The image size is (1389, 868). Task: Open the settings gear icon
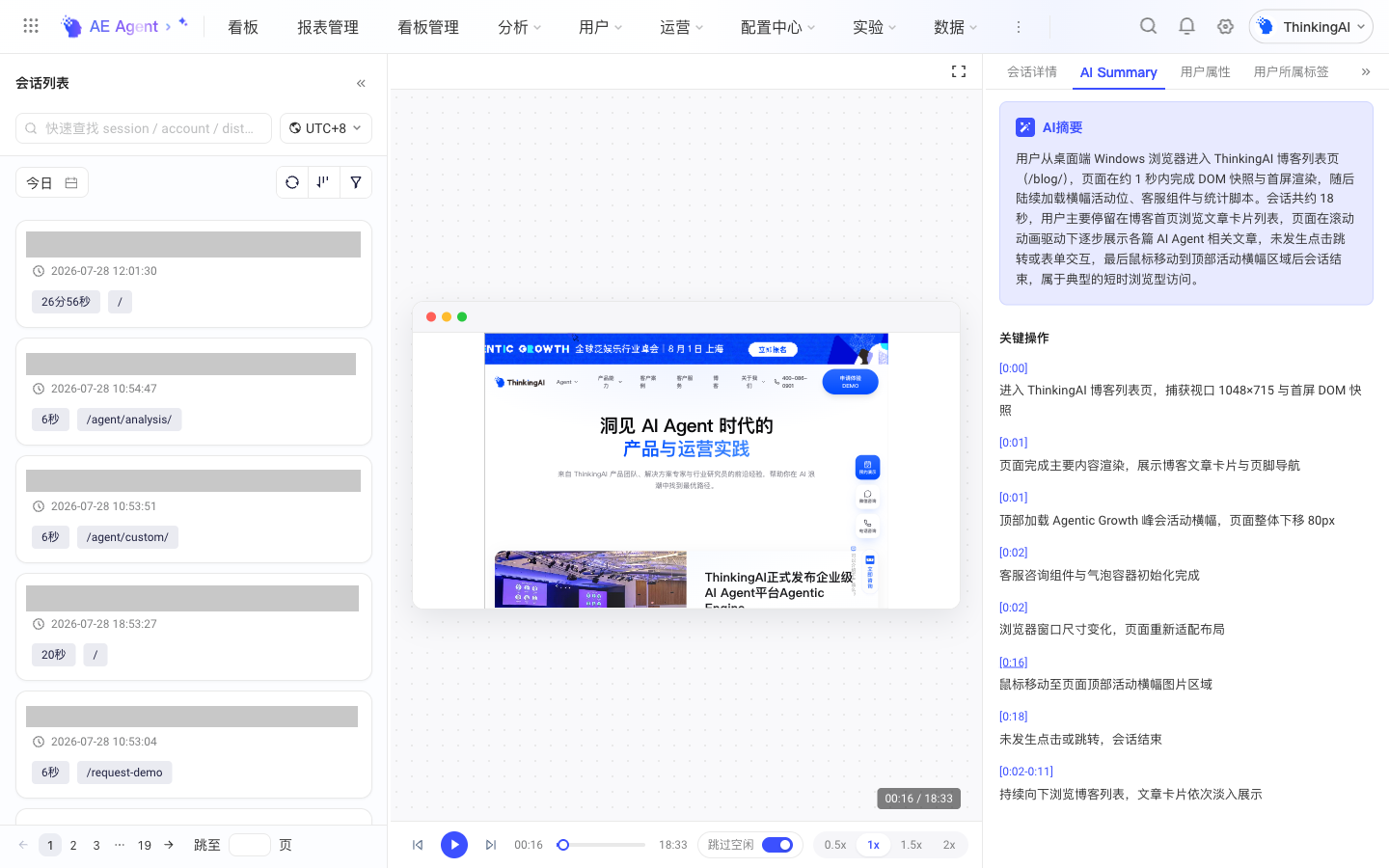[x=1225, y=26]
